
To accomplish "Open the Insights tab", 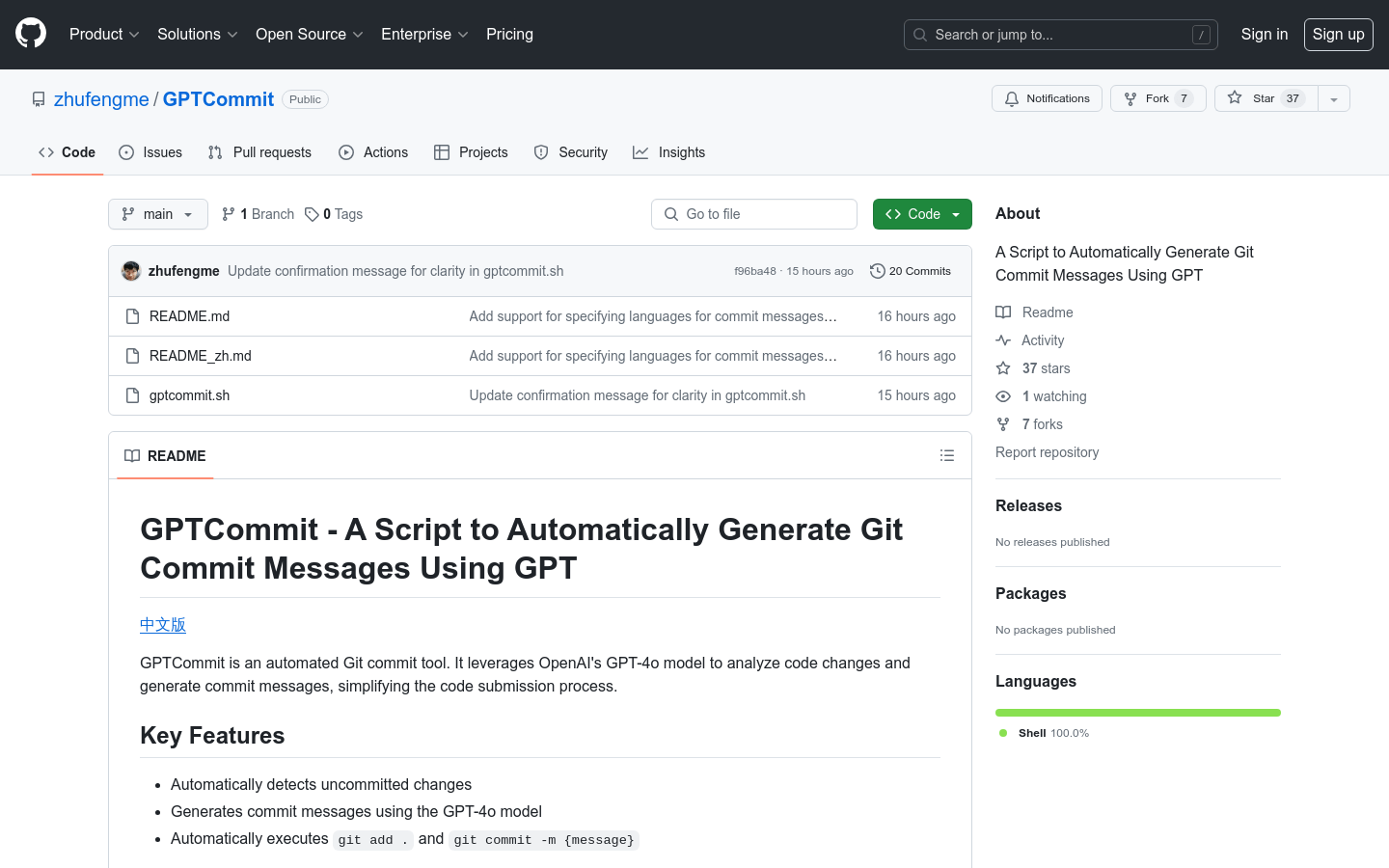I will point(669,152).
